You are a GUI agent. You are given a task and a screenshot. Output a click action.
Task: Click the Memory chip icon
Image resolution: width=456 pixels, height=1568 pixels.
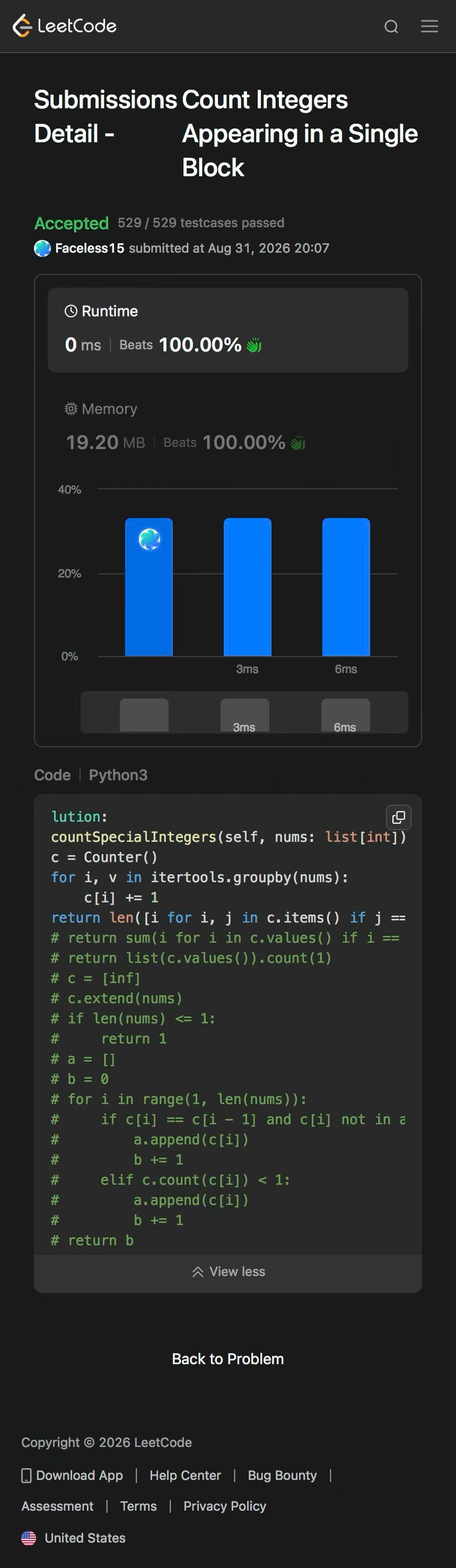[71, 408]
